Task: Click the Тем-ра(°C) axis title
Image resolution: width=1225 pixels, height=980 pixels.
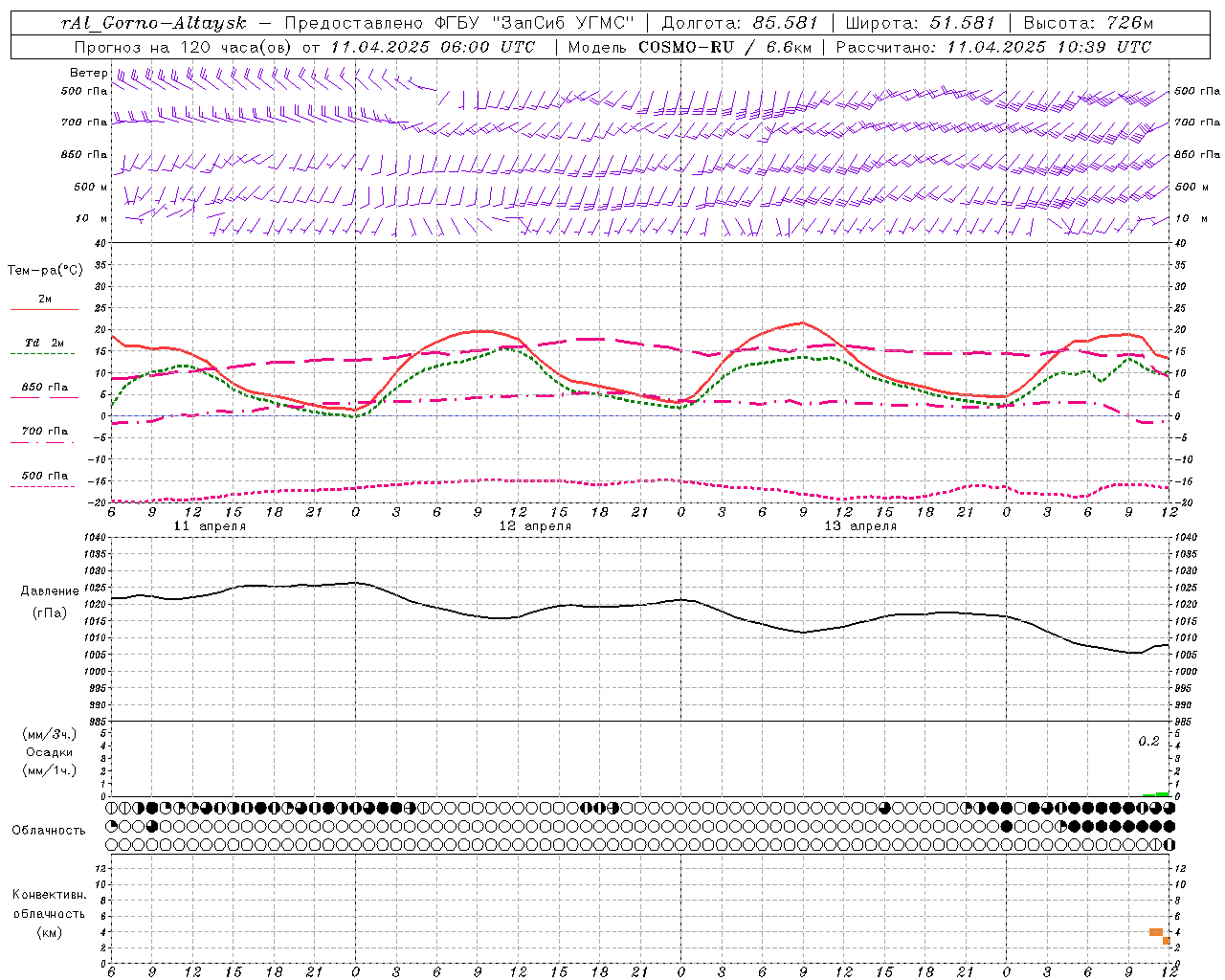Action: 45,271
